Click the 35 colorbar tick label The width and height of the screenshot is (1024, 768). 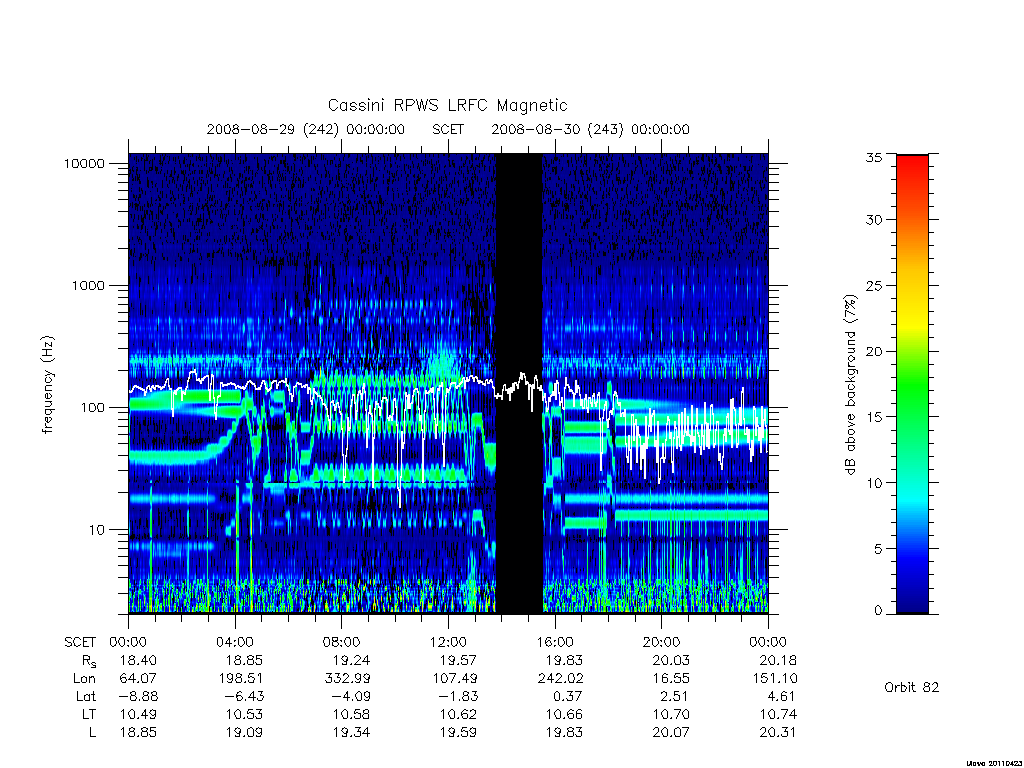[x=874, y=157]
